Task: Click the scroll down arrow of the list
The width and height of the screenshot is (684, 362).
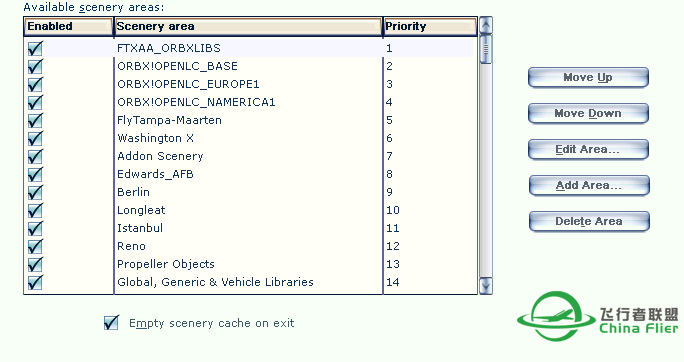Action: point(486,286)
